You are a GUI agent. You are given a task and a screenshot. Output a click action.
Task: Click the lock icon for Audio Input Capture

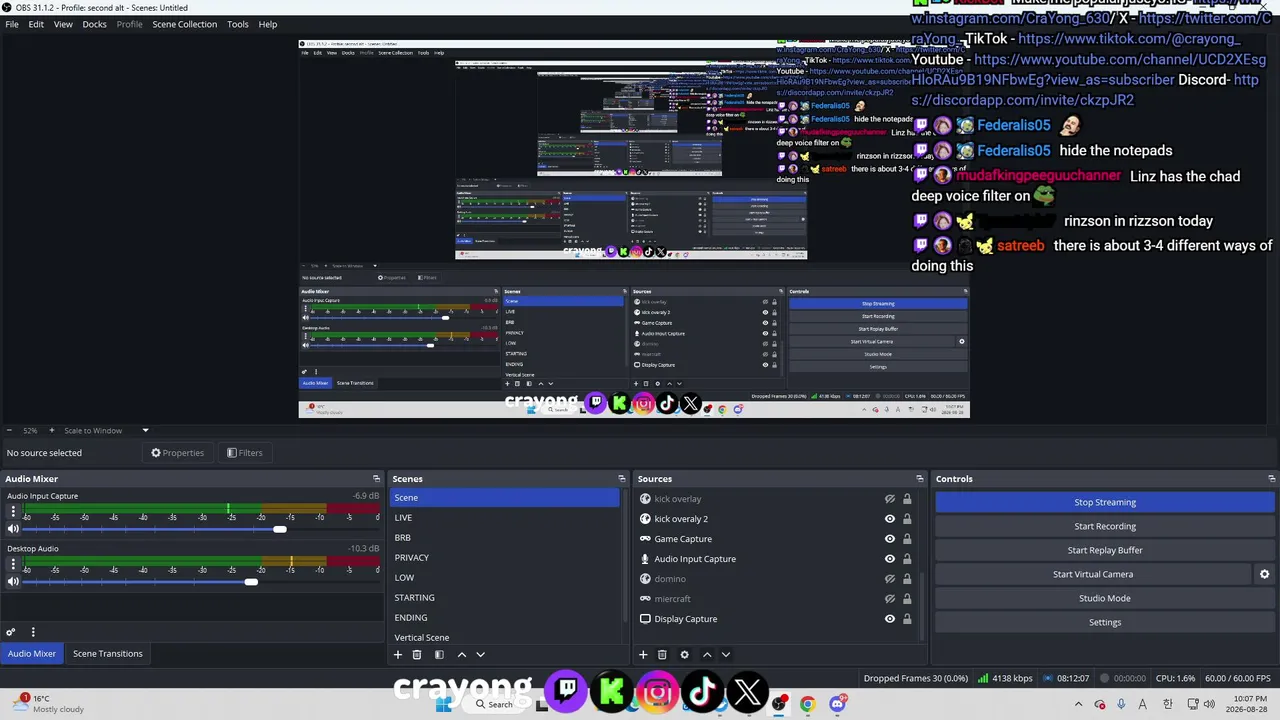[x=907, y=559]
